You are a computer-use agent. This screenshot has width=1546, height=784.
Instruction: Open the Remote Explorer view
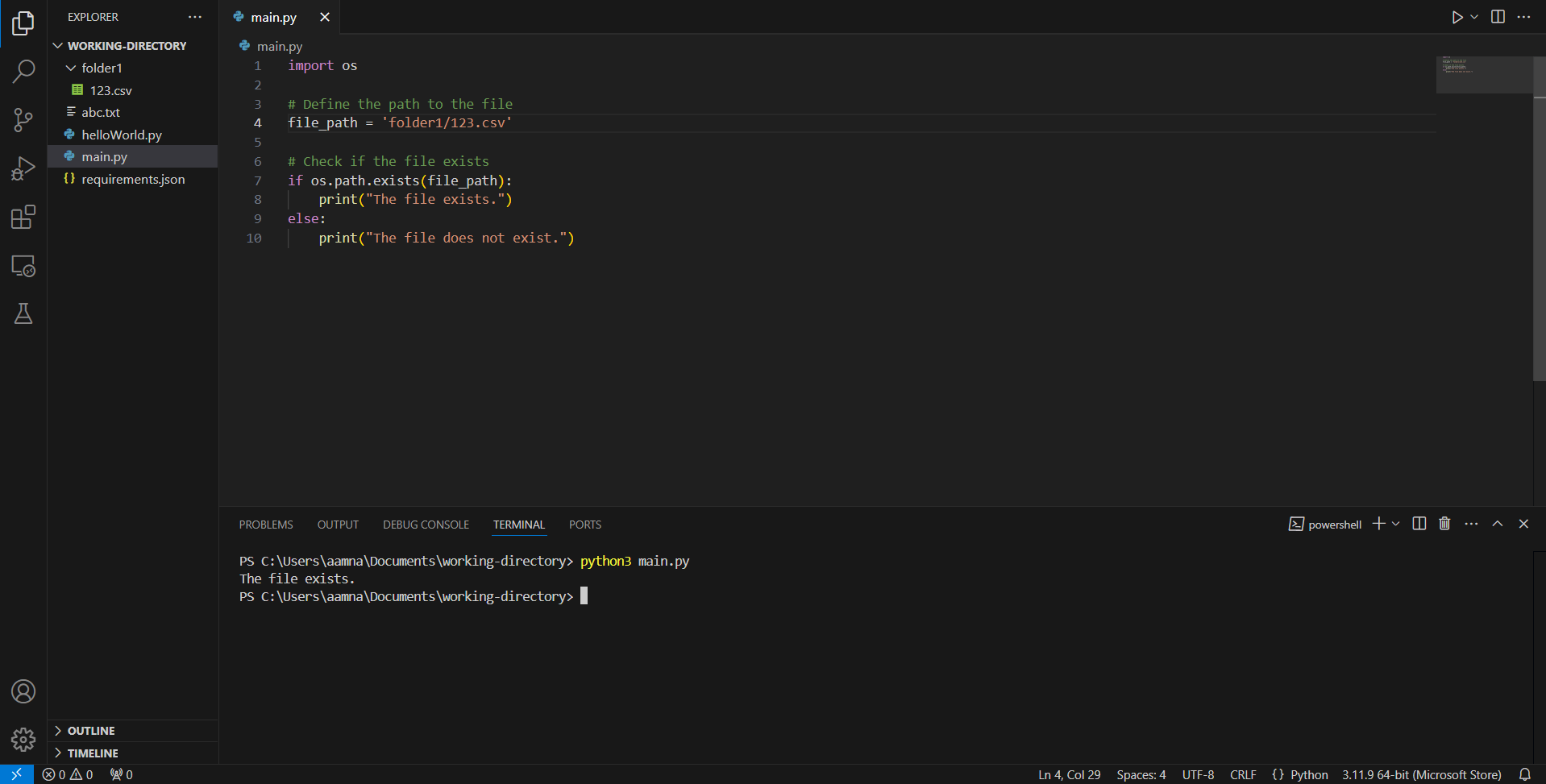pos(23,266)
